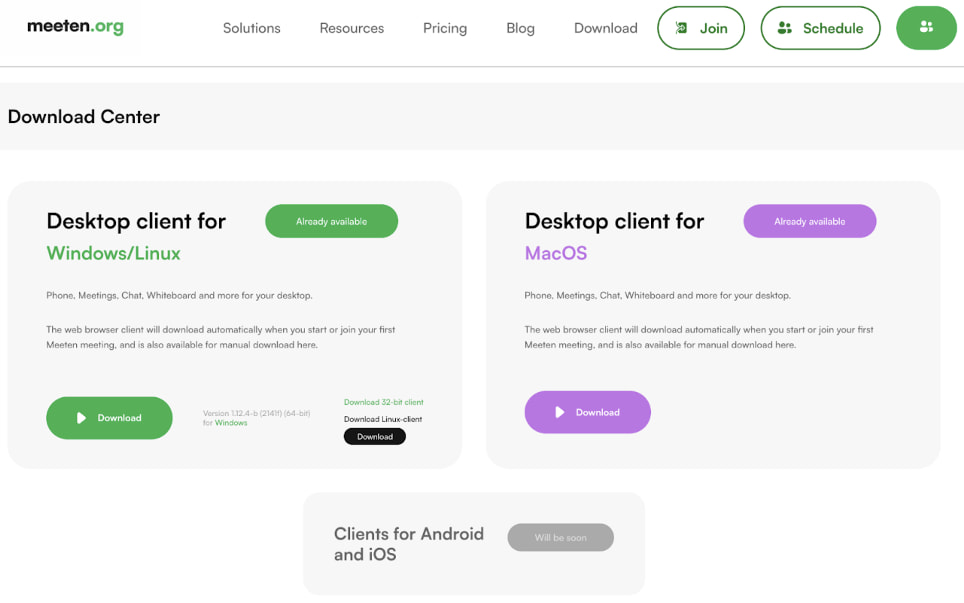The height and width of the screenshot is (603, 964).
Task: Click the 'Phone, Meetings, Chat' line in the MacOS card
Action: tap(657, 296)
